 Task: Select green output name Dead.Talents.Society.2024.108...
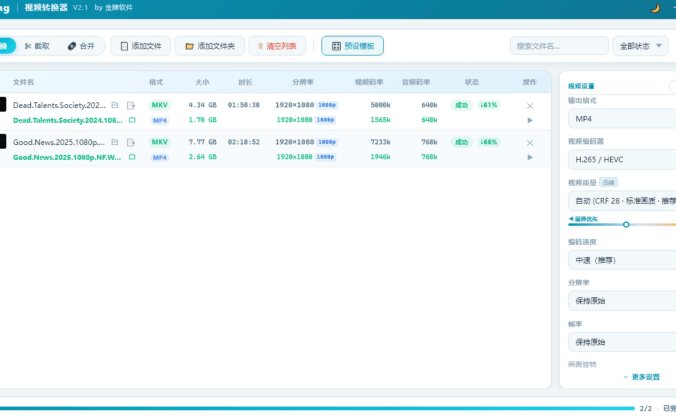tap(68, 120)
